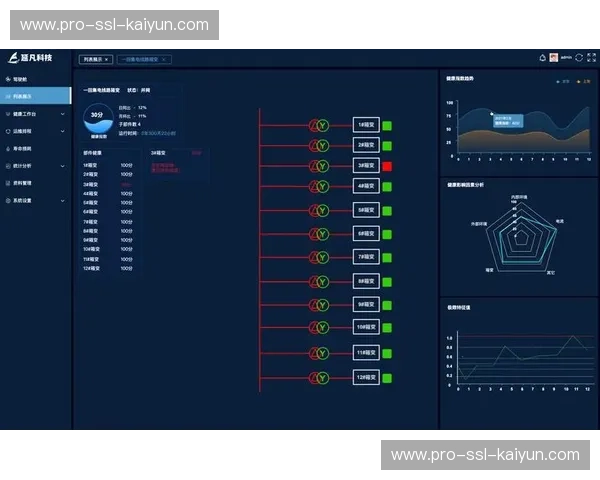Enter fullscreen using the expand icon

(590, 57)
